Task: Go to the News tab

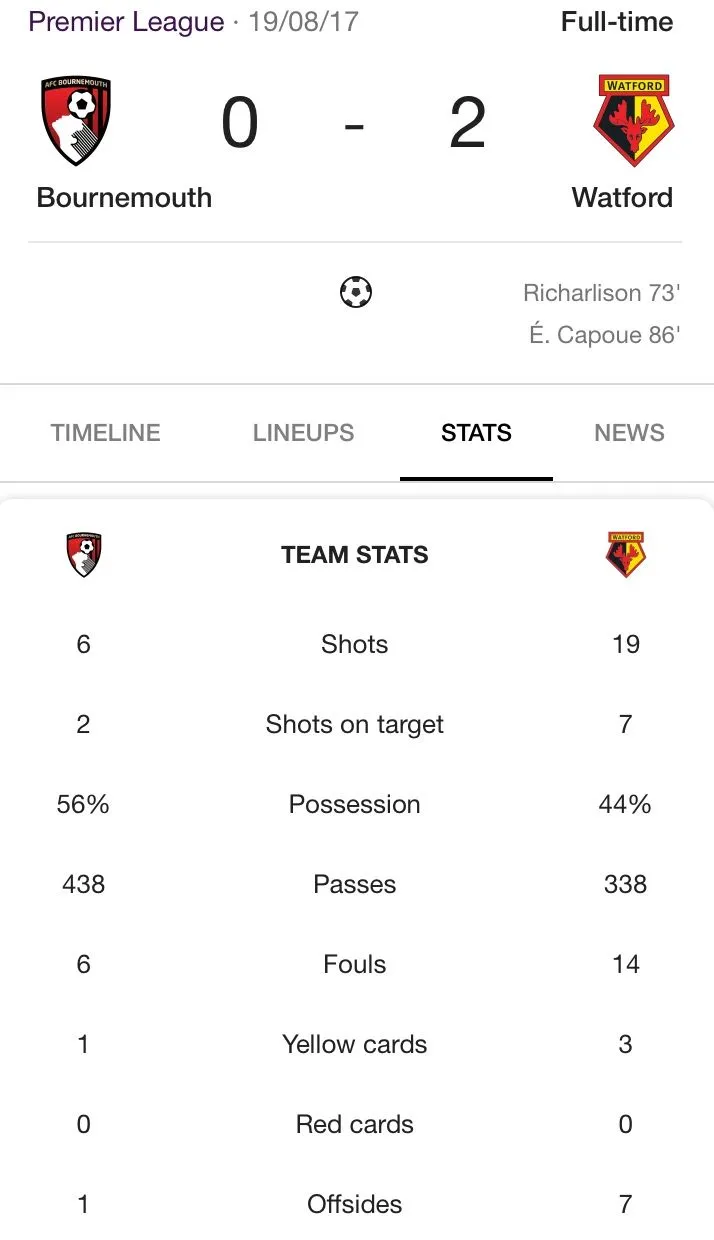Action: click(x=629, y=433)
